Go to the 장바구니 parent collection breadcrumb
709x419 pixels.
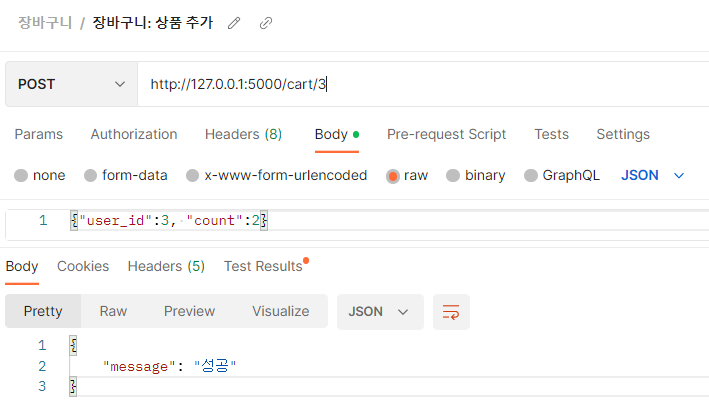[45, 23]
